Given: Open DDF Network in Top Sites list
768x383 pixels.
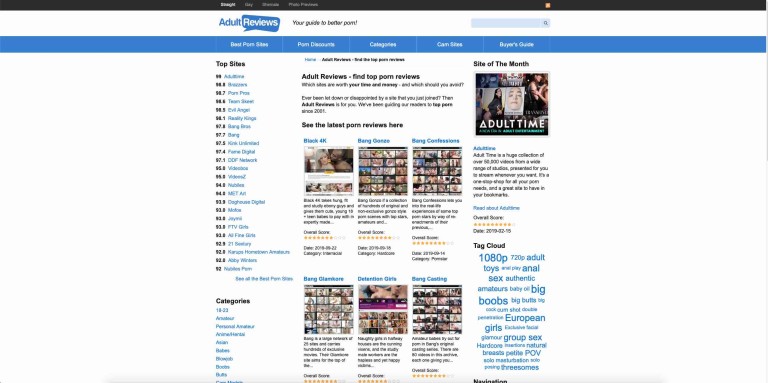Looking at the screenshot, I should (242, 160).
